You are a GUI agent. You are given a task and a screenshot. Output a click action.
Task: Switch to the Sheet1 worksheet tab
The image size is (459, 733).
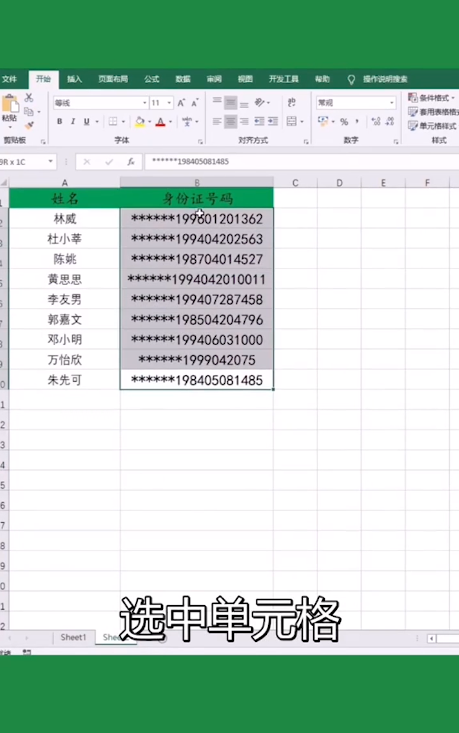tap(73, 637)
